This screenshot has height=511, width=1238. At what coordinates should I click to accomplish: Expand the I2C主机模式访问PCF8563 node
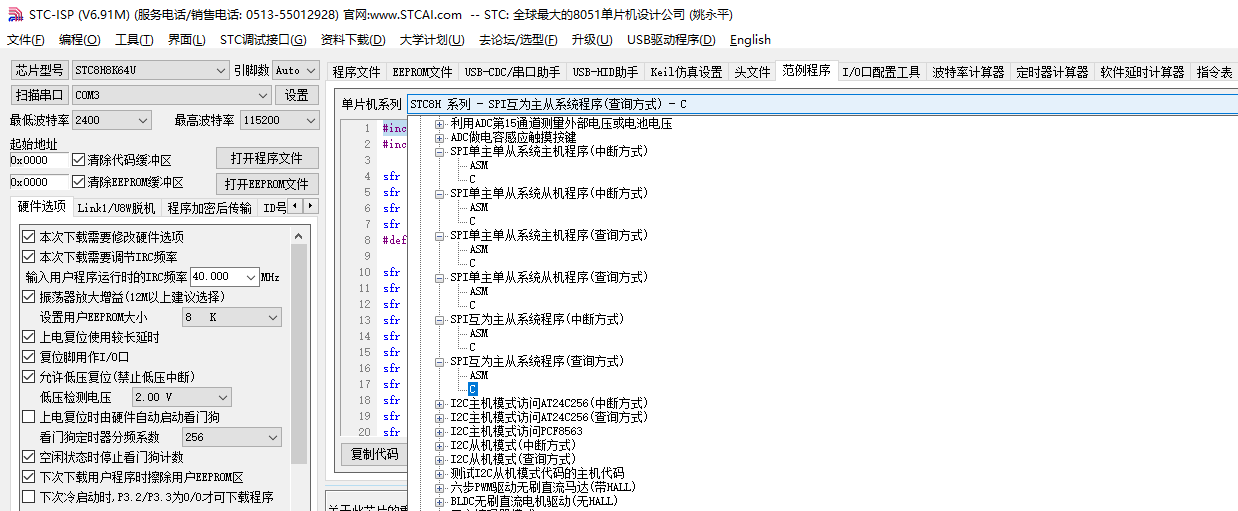tap(440, 431)
